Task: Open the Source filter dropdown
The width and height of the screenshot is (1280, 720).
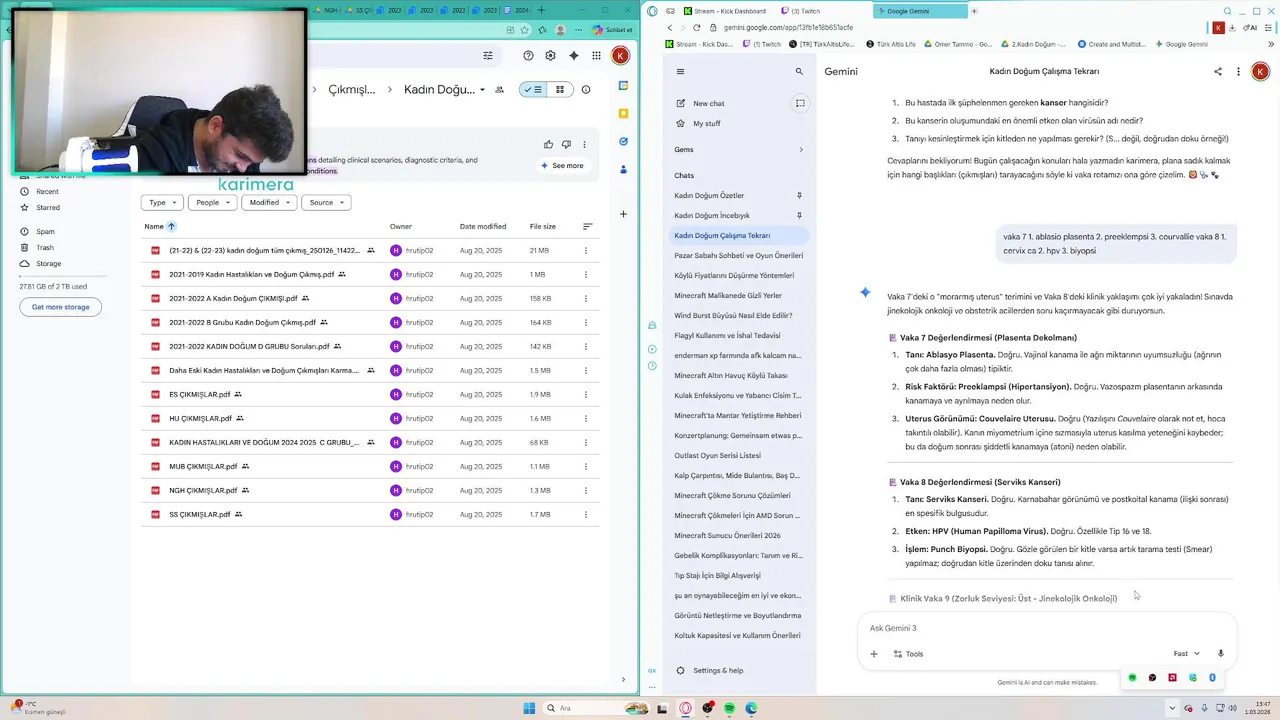Action: [326, 203]
